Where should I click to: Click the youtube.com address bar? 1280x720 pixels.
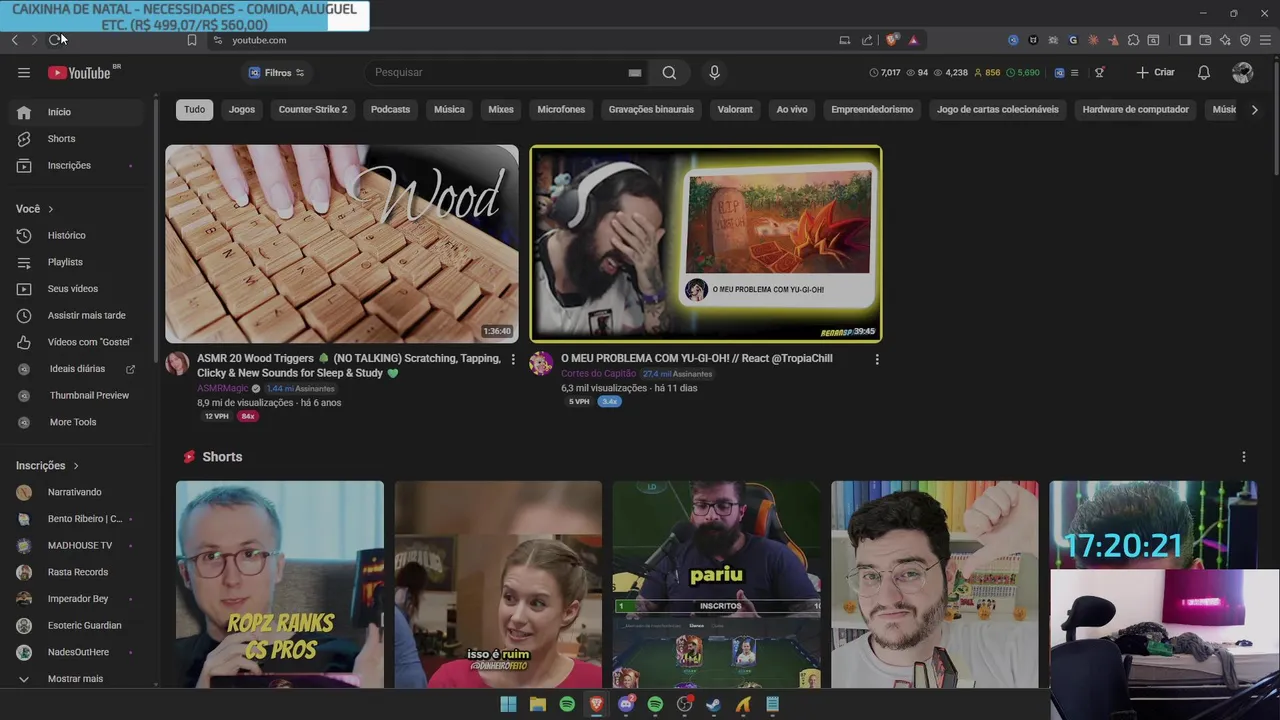pos(520,40)
